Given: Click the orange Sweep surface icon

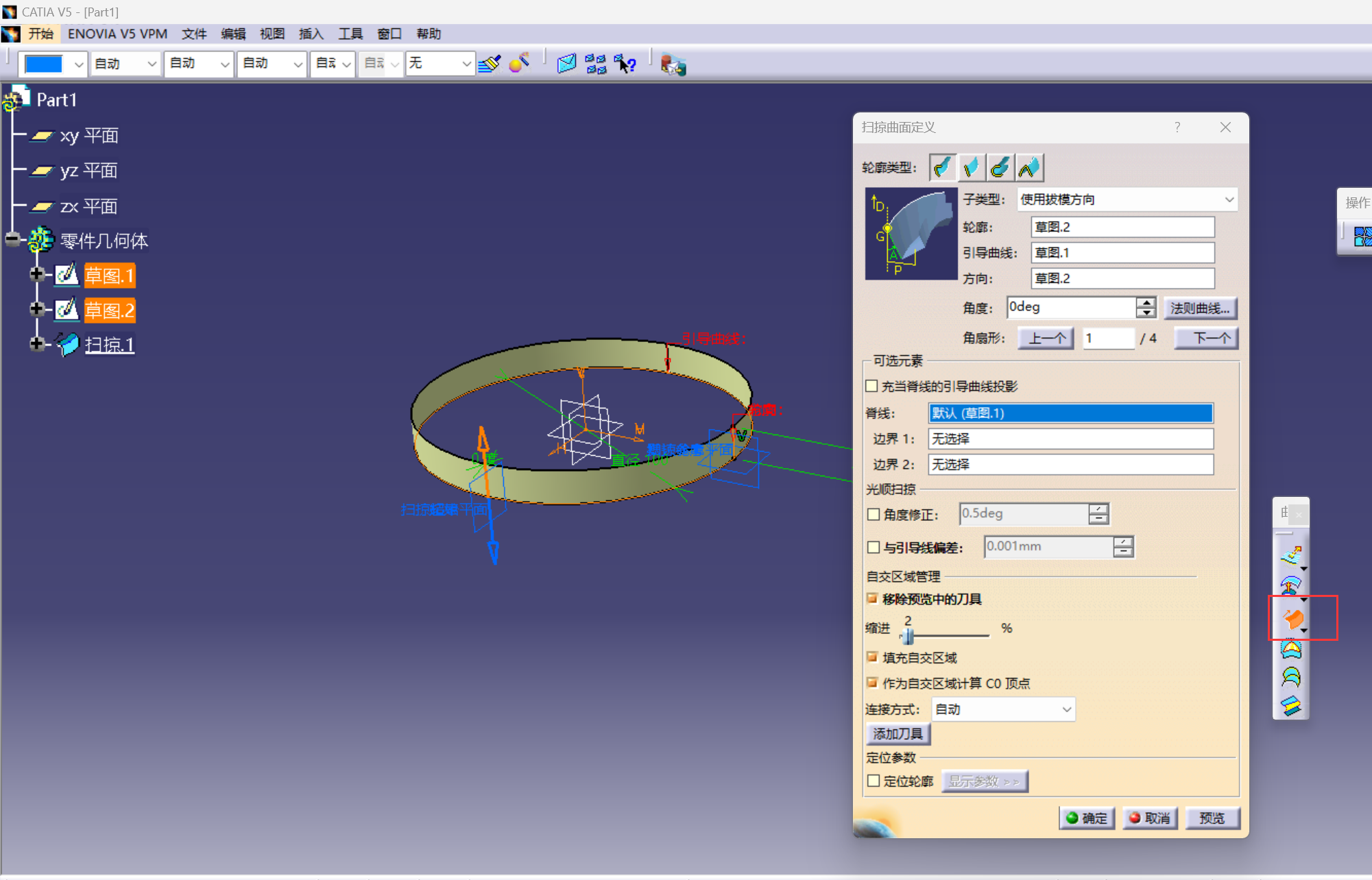Looking at the screenshot, I should click(x=1292, y=618).
